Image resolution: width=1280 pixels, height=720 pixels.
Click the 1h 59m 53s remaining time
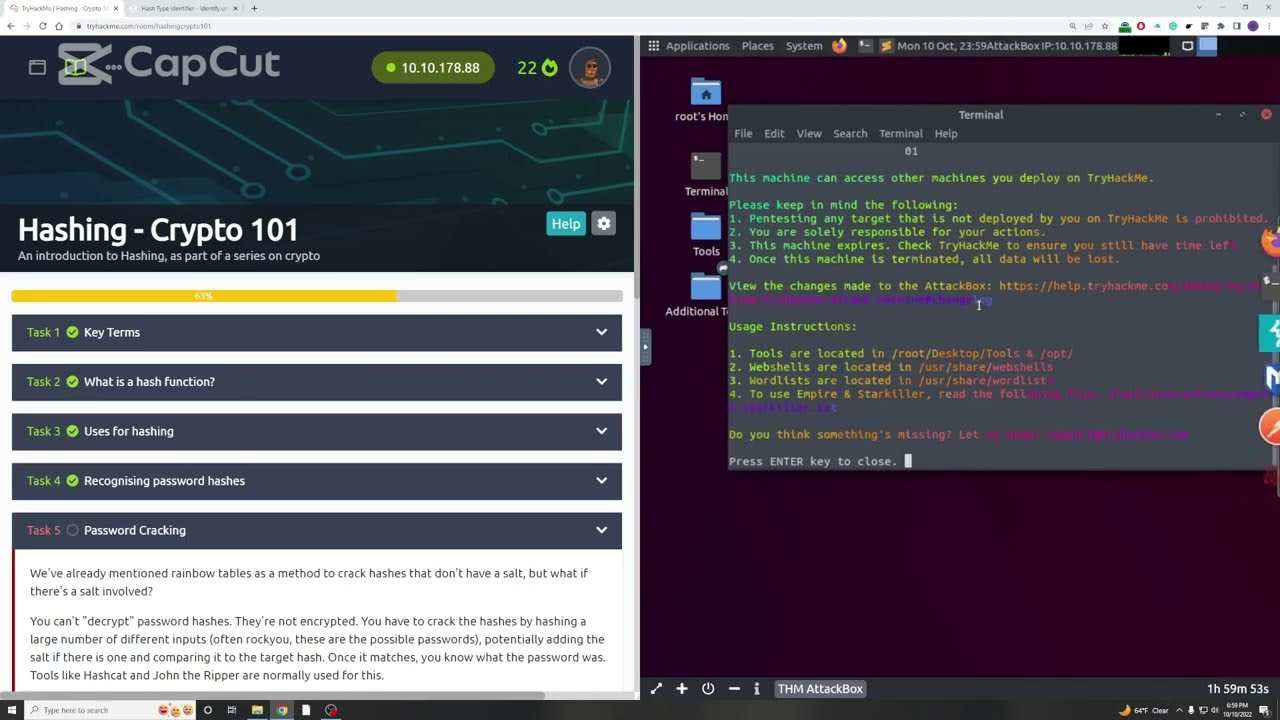click(1238, 689)
